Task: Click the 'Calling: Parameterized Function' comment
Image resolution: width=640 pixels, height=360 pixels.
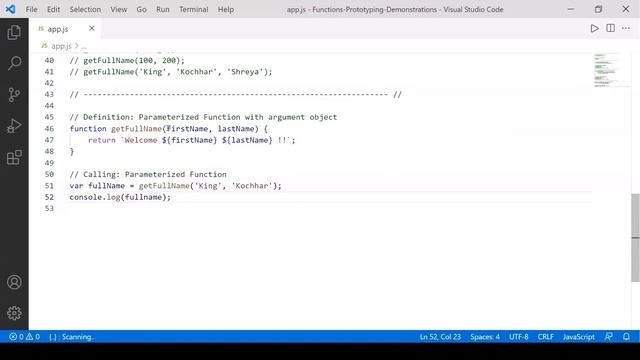Action: pos(148,174)
